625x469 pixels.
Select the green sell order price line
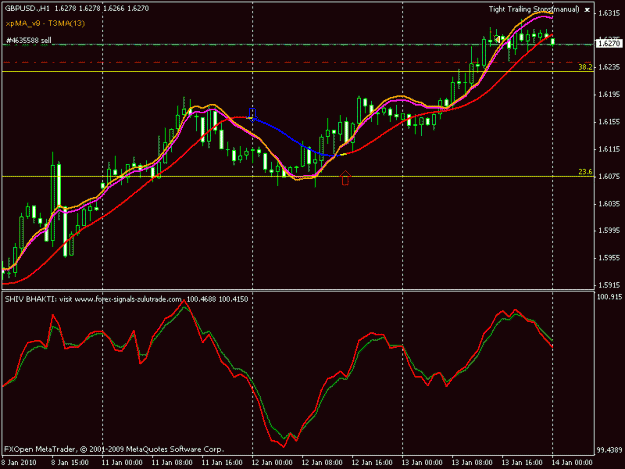click(298, 45)
